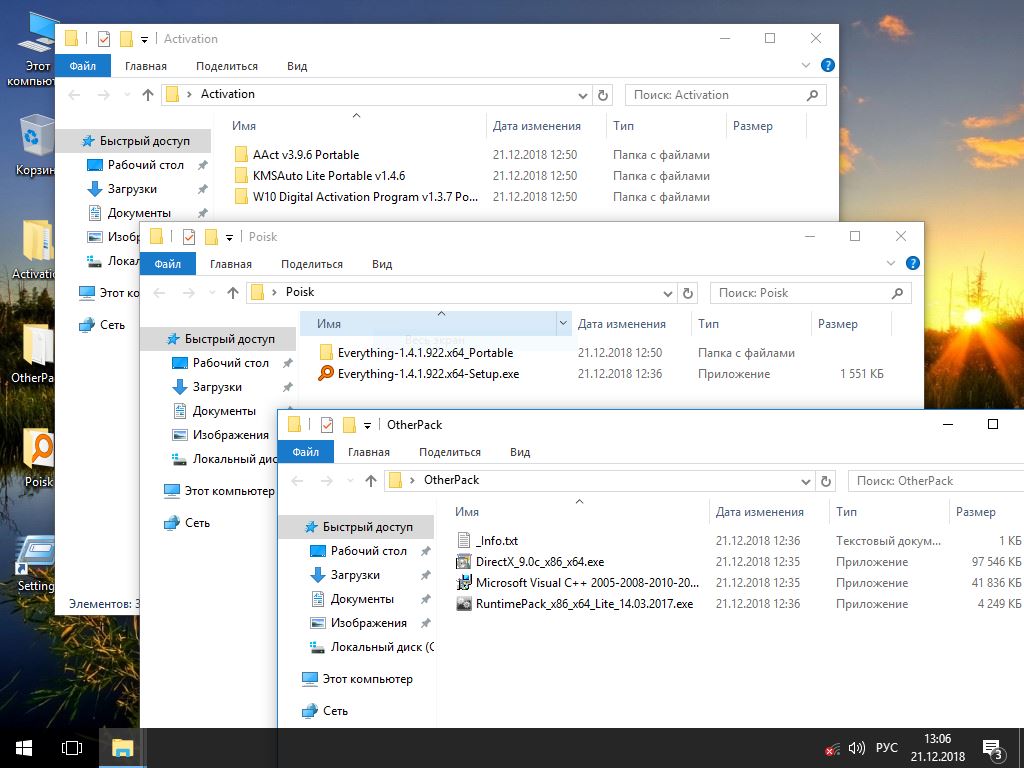Screen dimensions: 1024x768
Task: Open quick access toolbar dropdown in Activation
Action: click(x=144, y=40)
